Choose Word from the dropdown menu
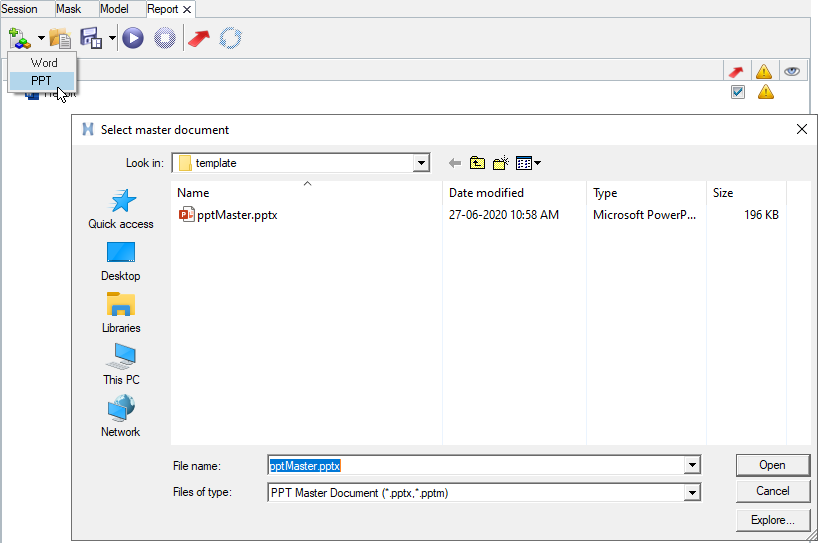The height and width of the screenshot is (543, 818). [43, 63]
